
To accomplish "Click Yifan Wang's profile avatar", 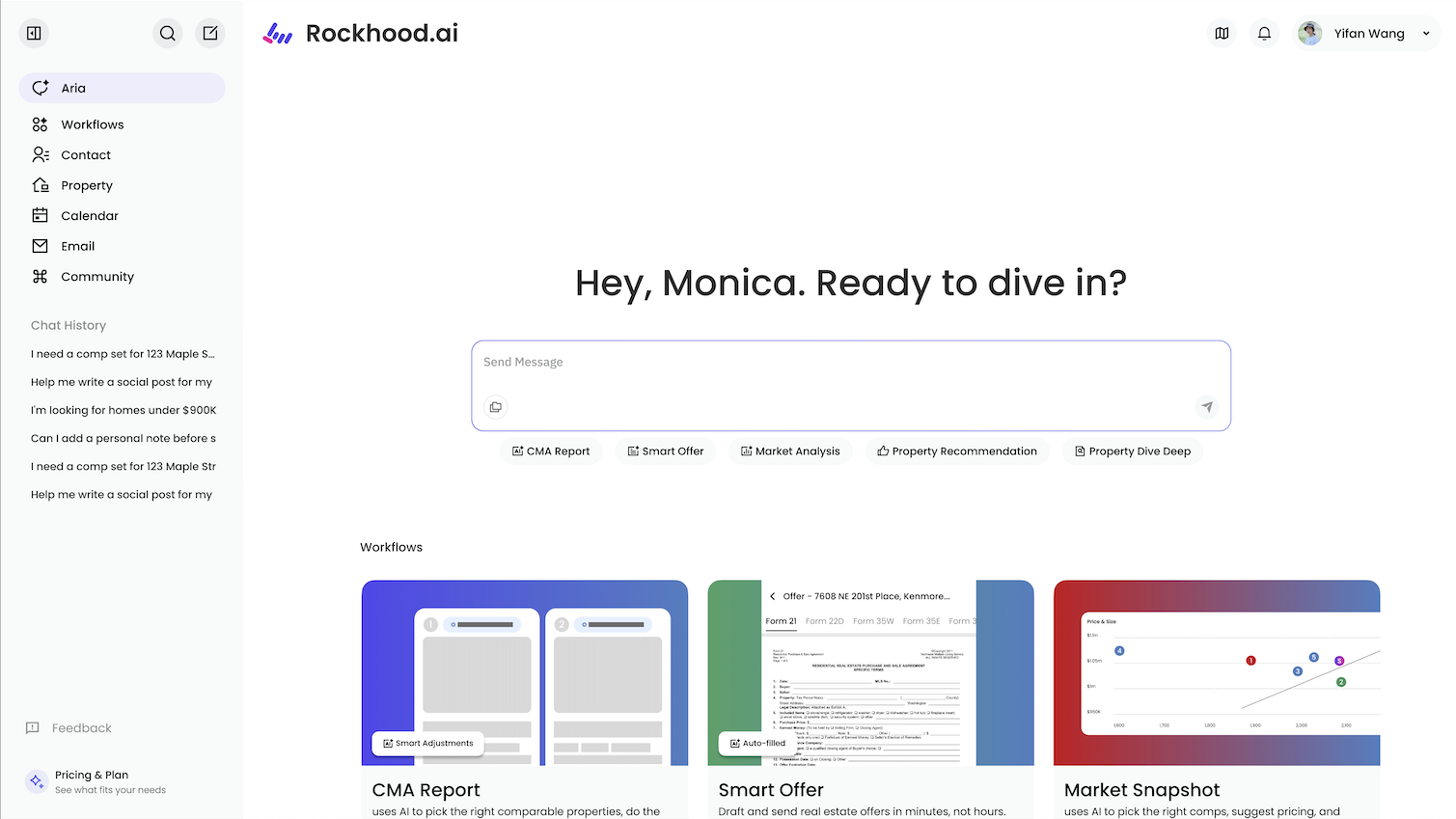I will point(1309,33).
